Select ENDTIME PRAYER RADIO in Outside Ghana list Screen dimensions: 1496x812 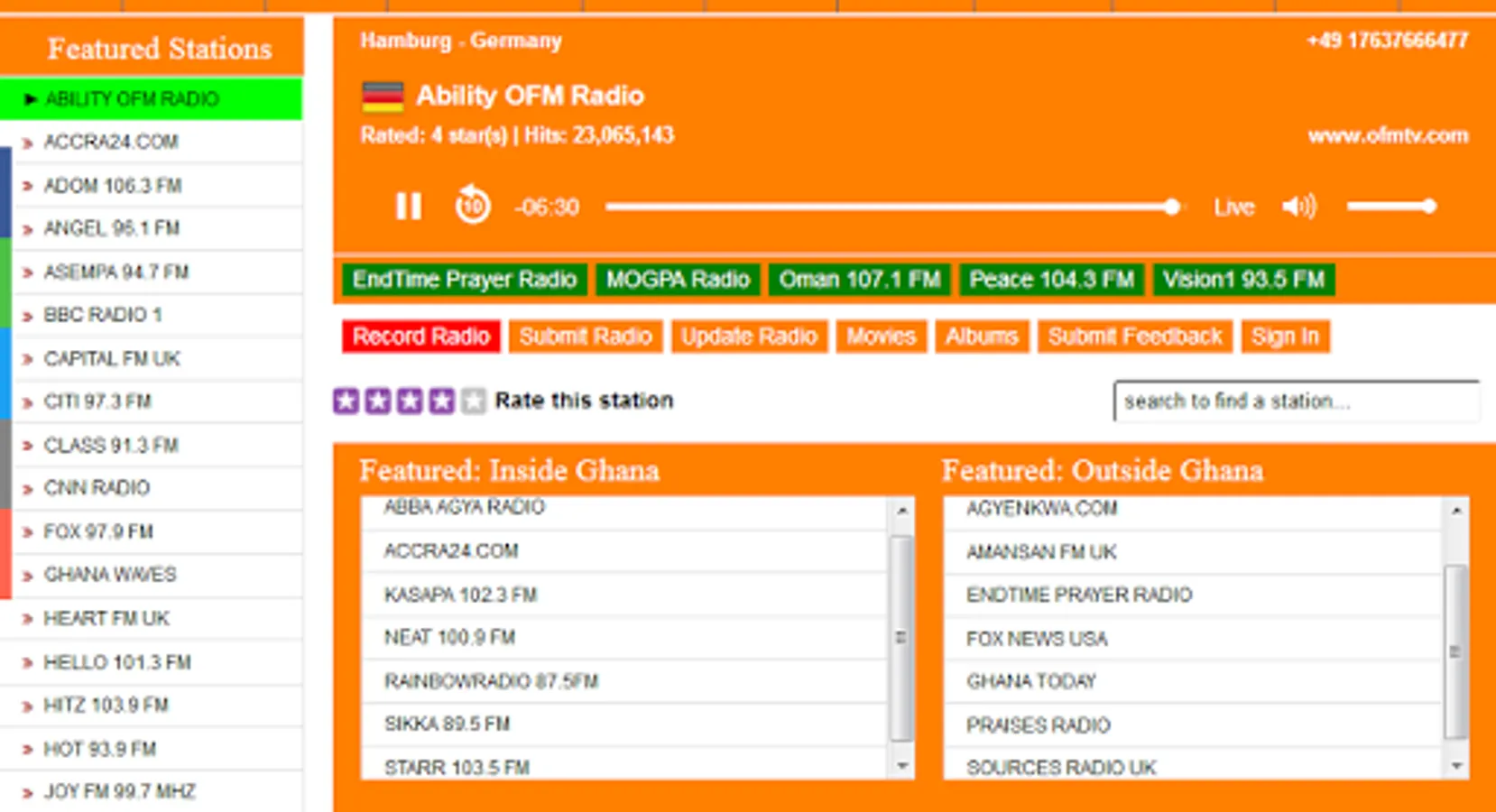click(x=1193, y=595)
